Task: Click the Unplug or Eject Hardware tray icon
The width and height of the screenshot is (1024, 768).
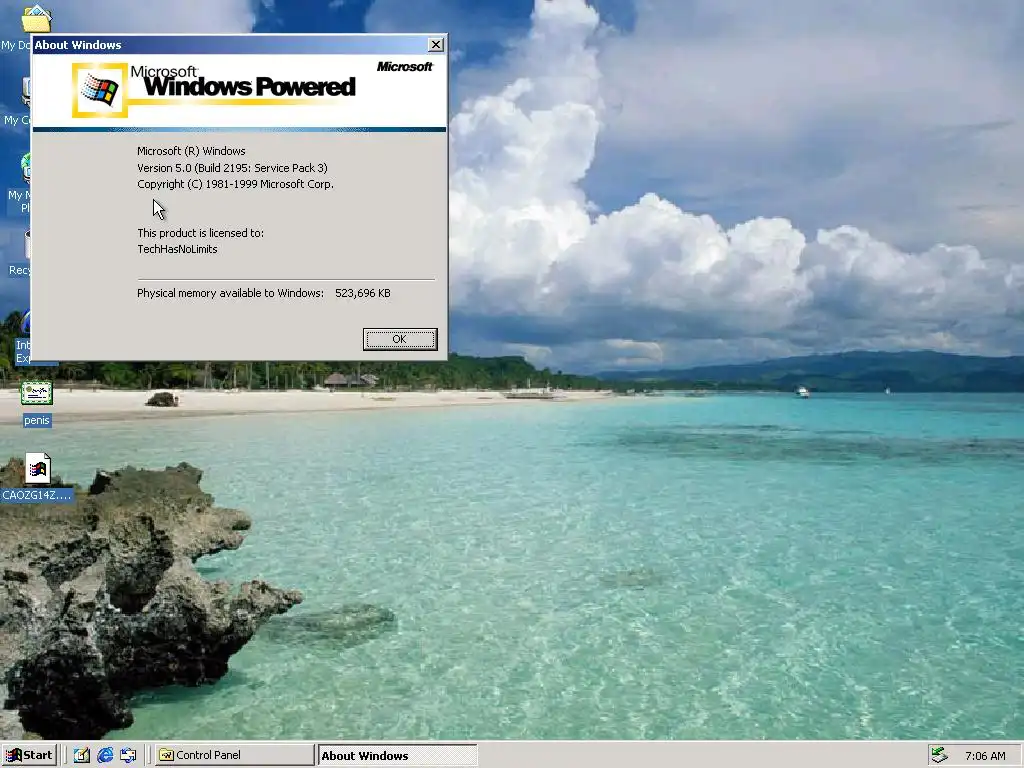Action: coord(940,755)
